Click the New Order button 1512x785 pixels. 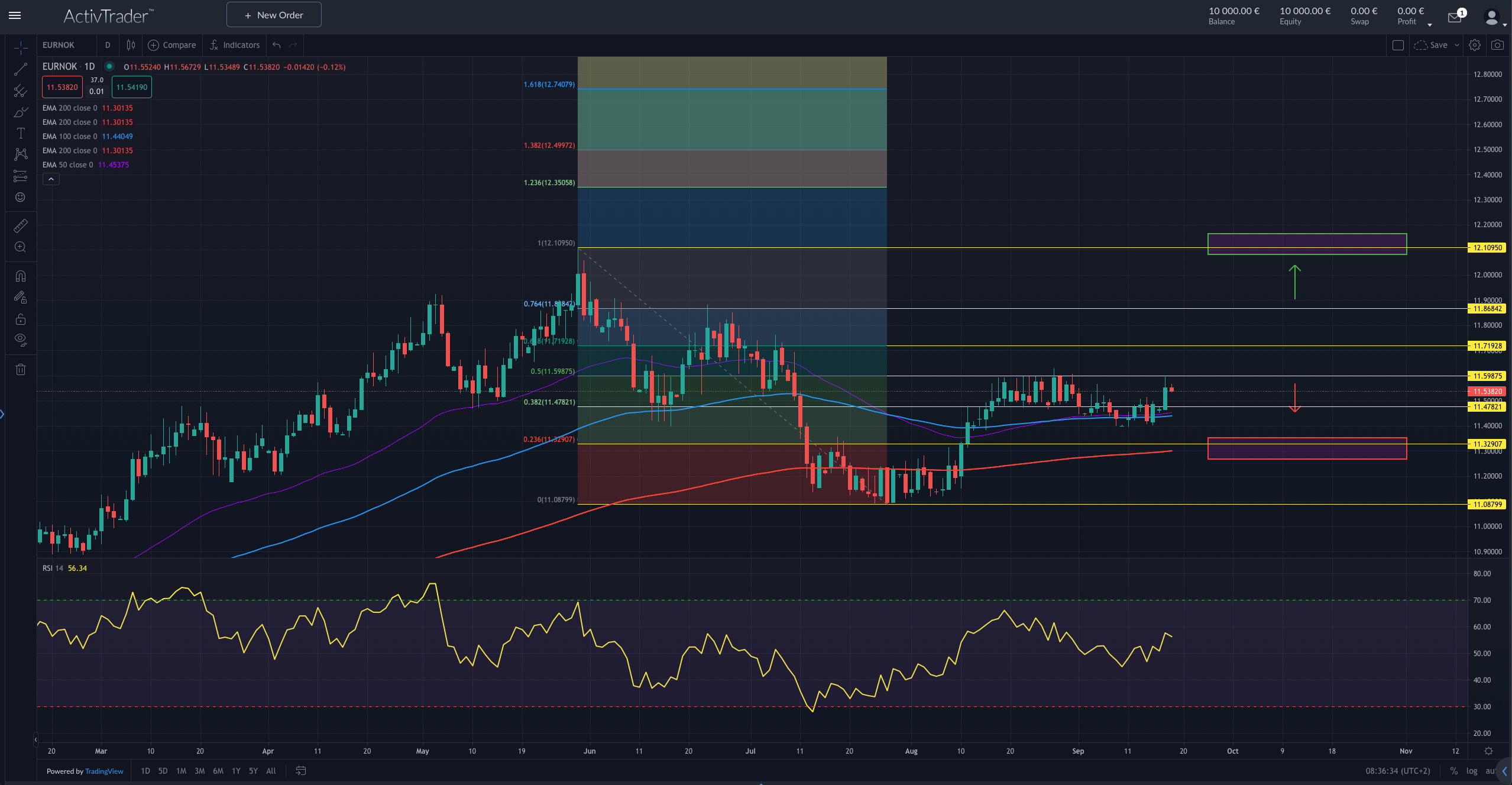[273, 14]
